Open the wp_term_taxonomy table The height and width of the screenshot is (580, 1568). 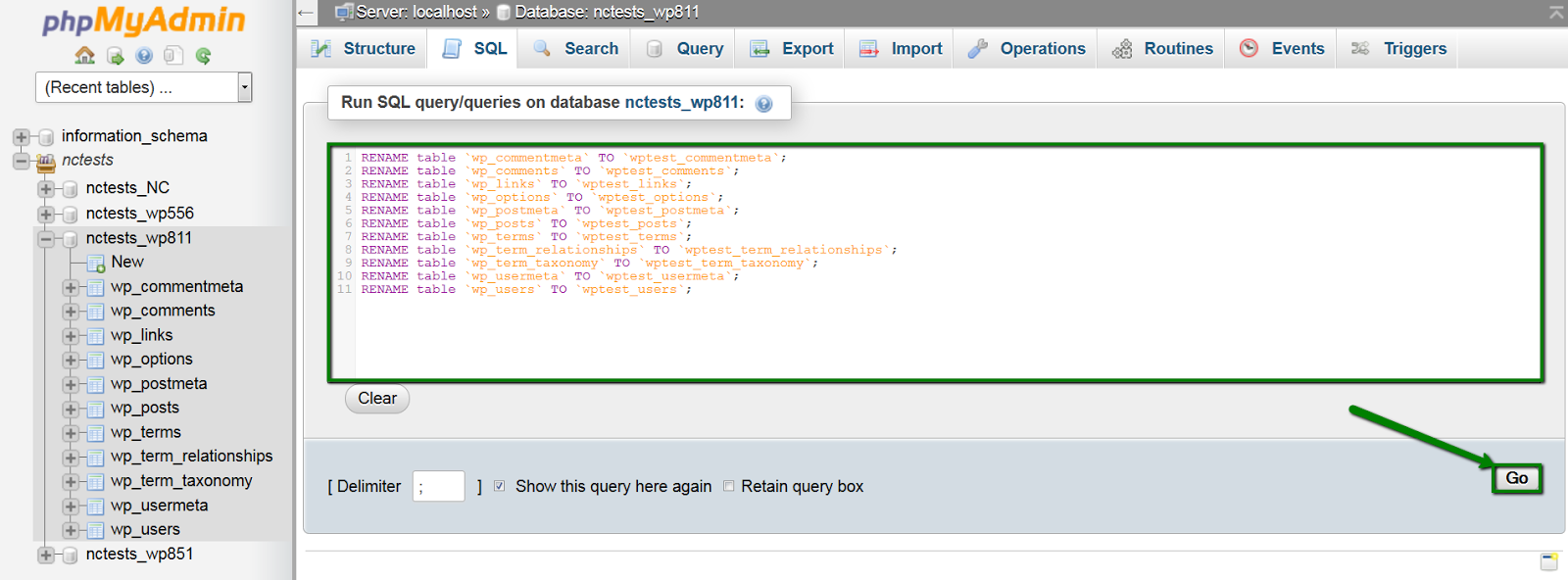point(181,481)
